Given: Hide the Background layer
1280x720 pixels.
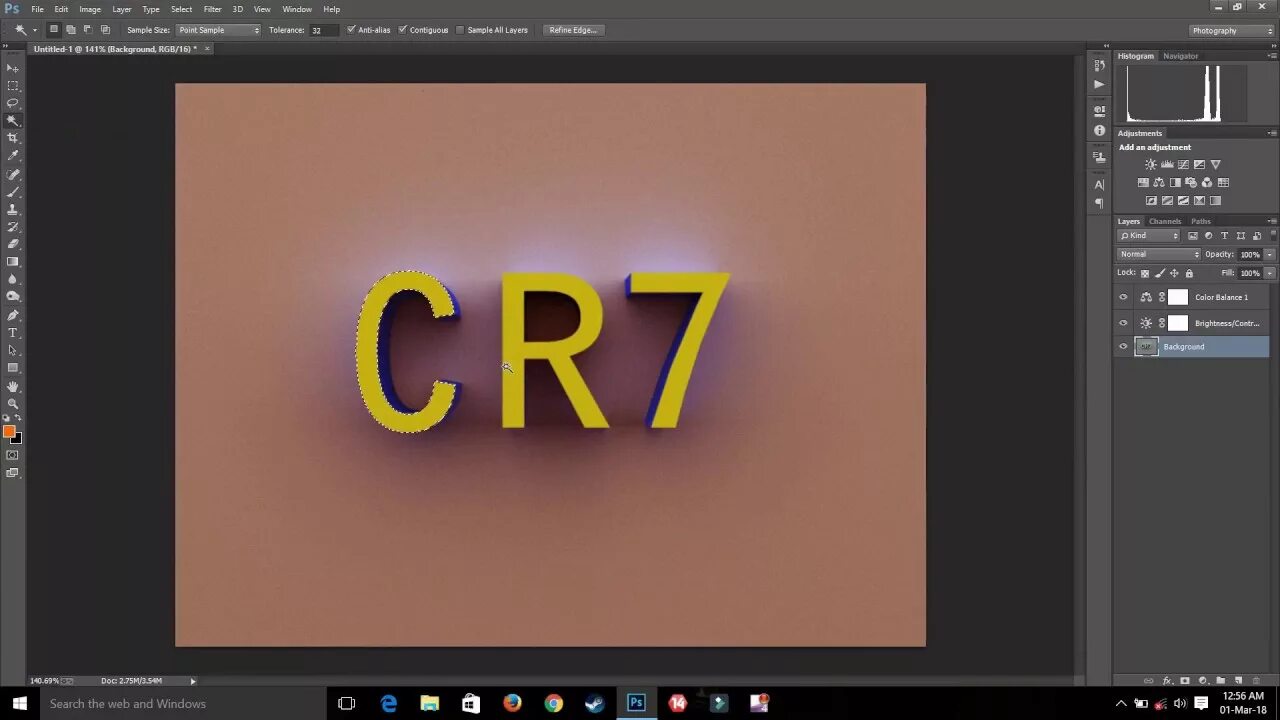Looking at the screenshot, I should click(1123, 347).
